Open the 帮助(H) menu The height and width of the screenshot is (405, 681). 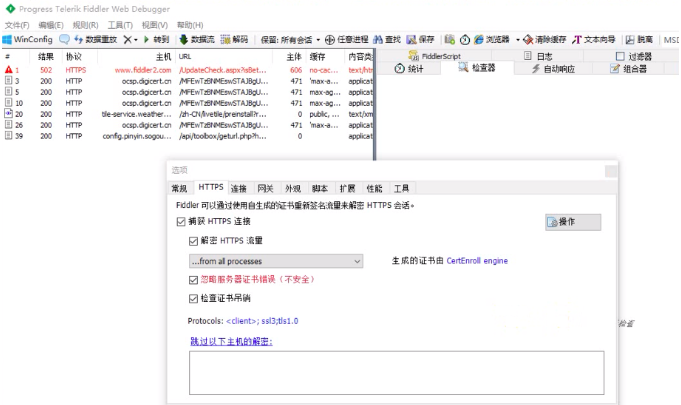point(190,25)
